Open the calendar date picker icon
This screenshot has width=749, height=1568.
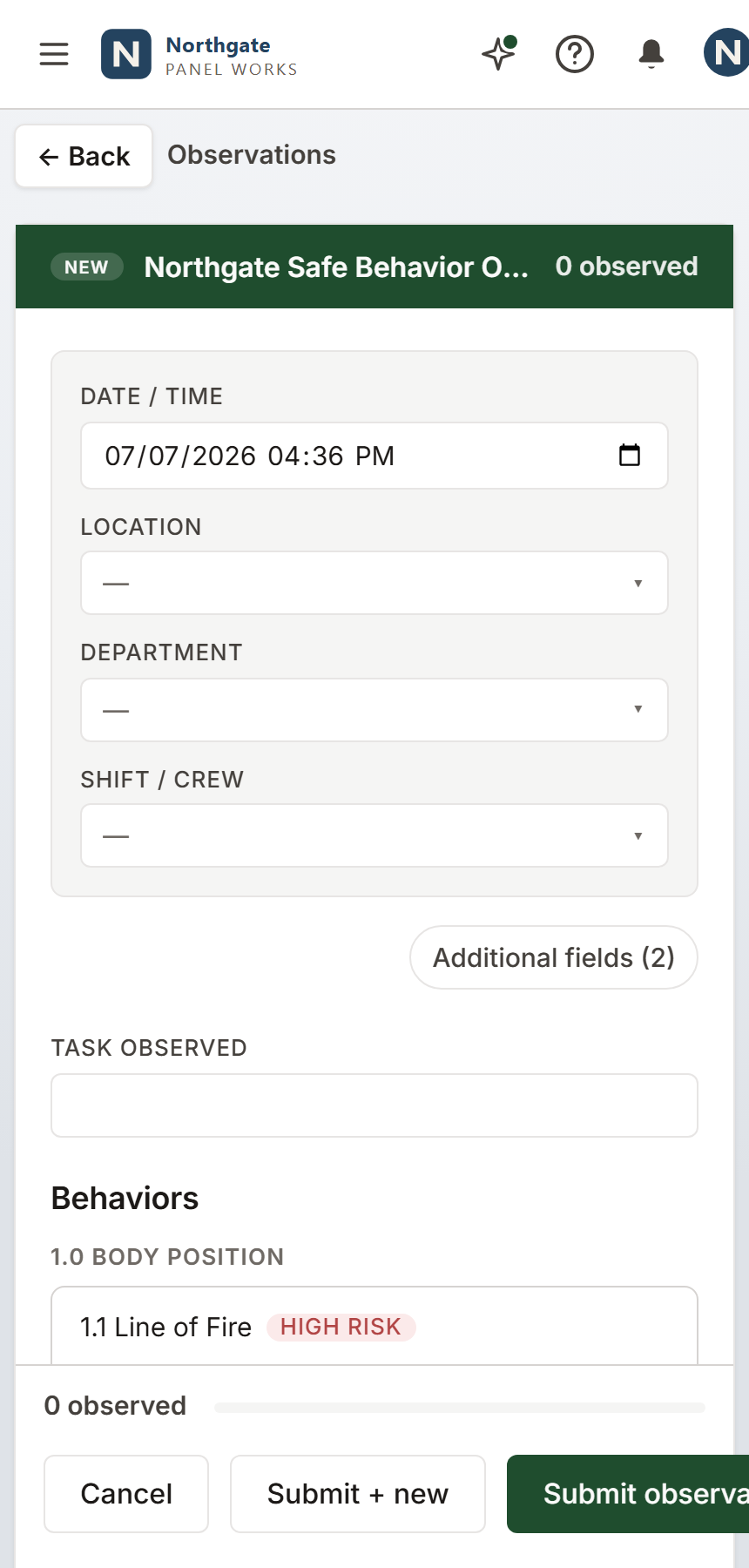tap(630, 455)
